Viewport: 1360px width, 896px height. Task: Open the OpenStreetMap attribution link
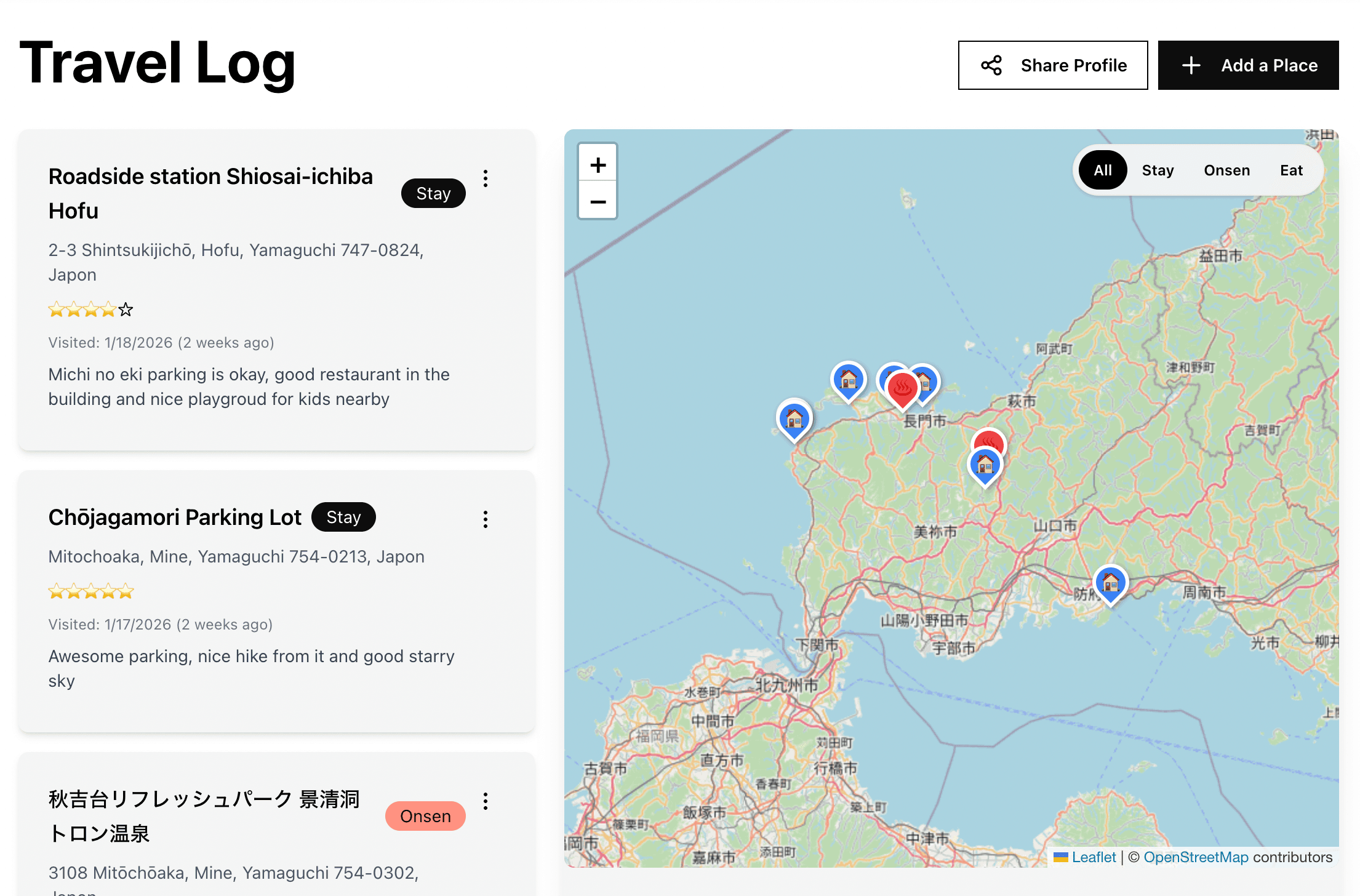tap(1196, 857)
